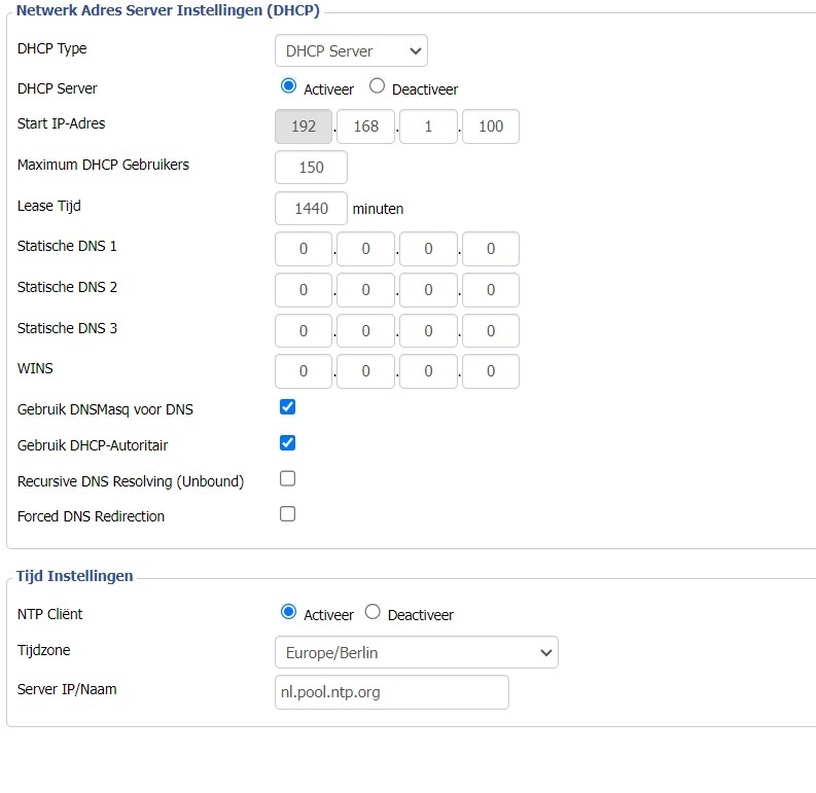Image resolution: width=816 pixels, height=793 pixels.
Task: Edit the Maximum DHCP Gebruikers field
Action: (311, 167)
